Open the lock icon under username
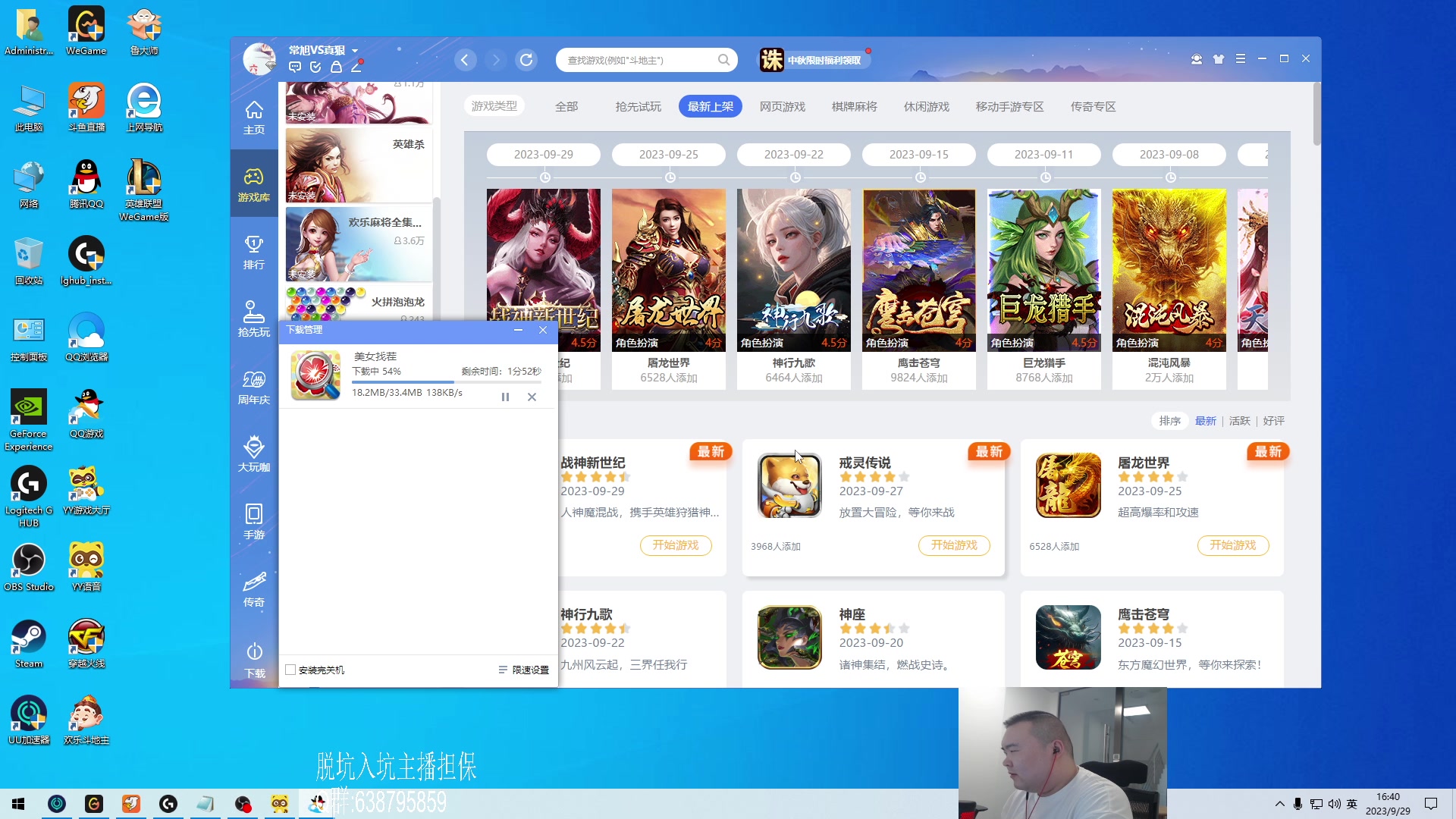The width and height of the screenshot is (1456, 819). point(336,67)
